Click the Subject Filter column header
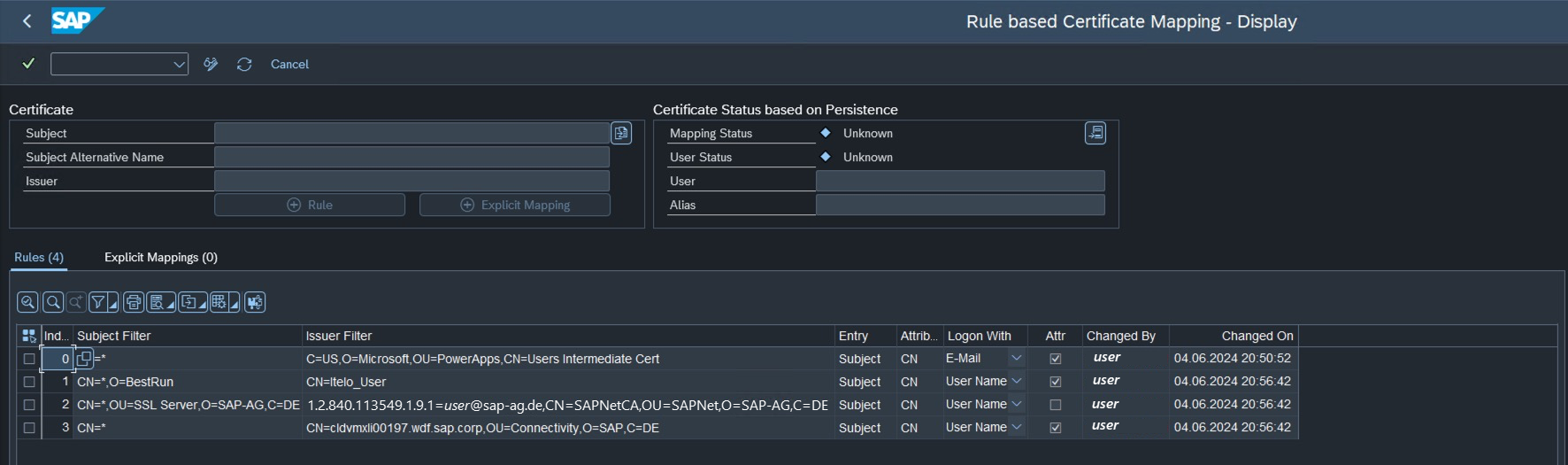The width and height of the screenshot is (1568, 465). [188, 336]
